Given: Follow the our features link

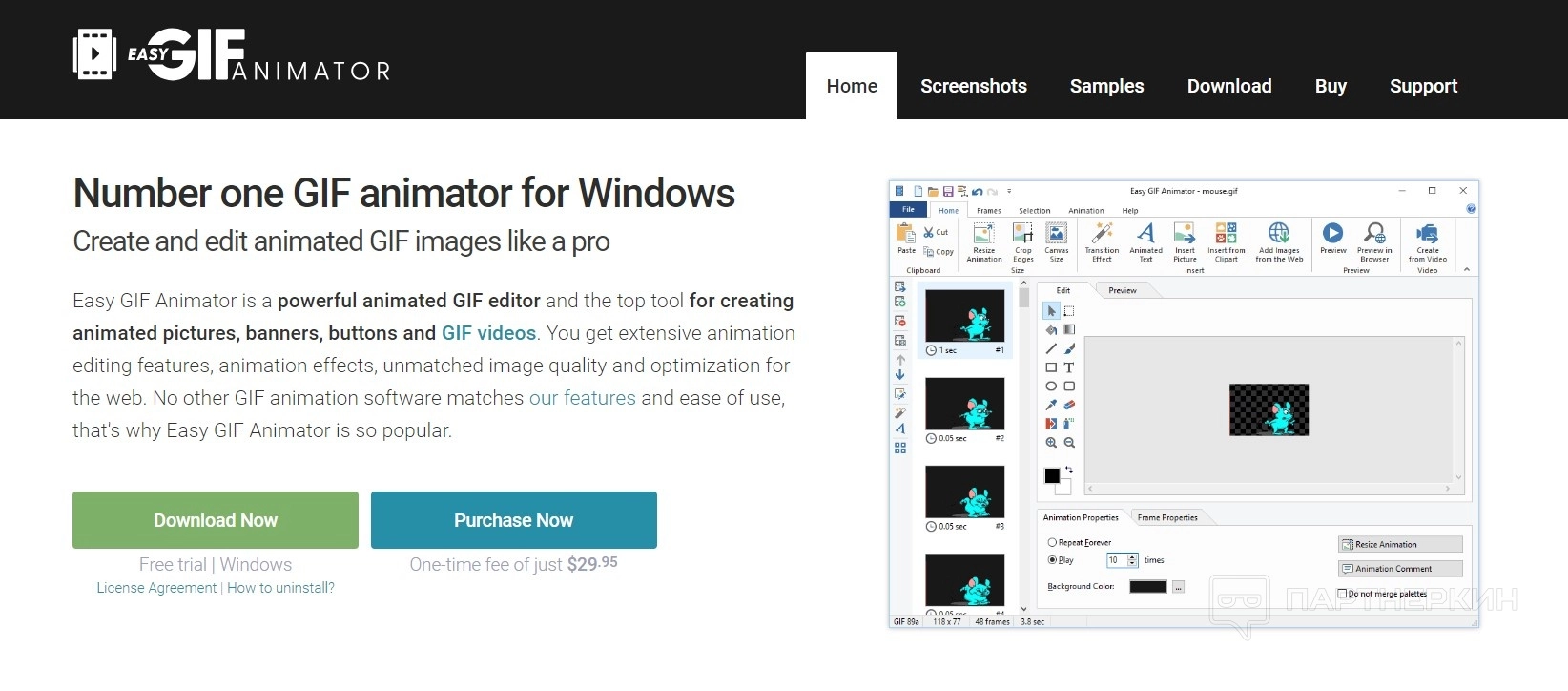Looking at the screenshot, I should 582,398.
